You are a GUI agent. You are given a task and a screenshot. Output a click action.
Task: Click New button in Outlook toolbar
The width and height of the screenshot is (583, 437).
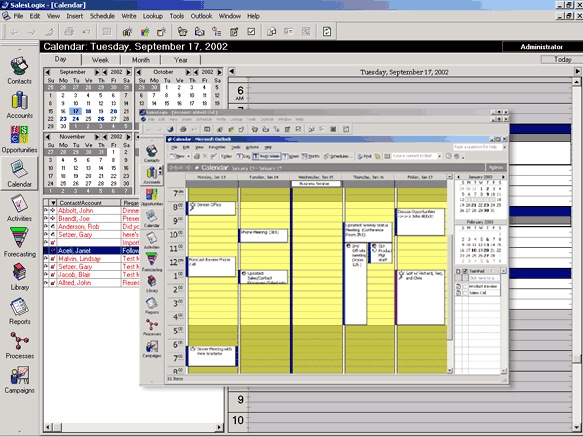178,156
